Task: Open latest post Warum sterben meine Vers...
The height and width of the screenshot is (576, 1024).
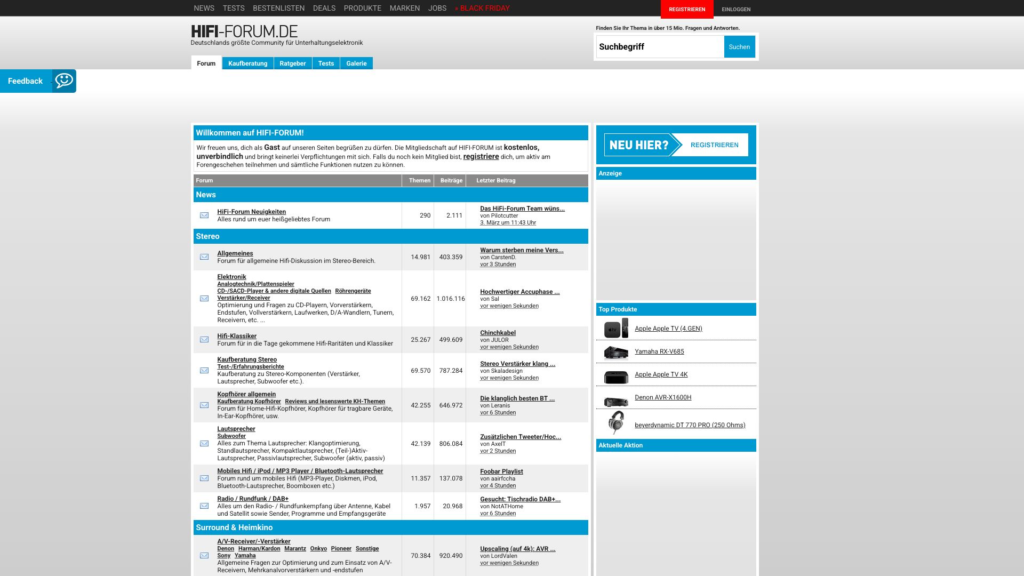Action: (521, 250)
